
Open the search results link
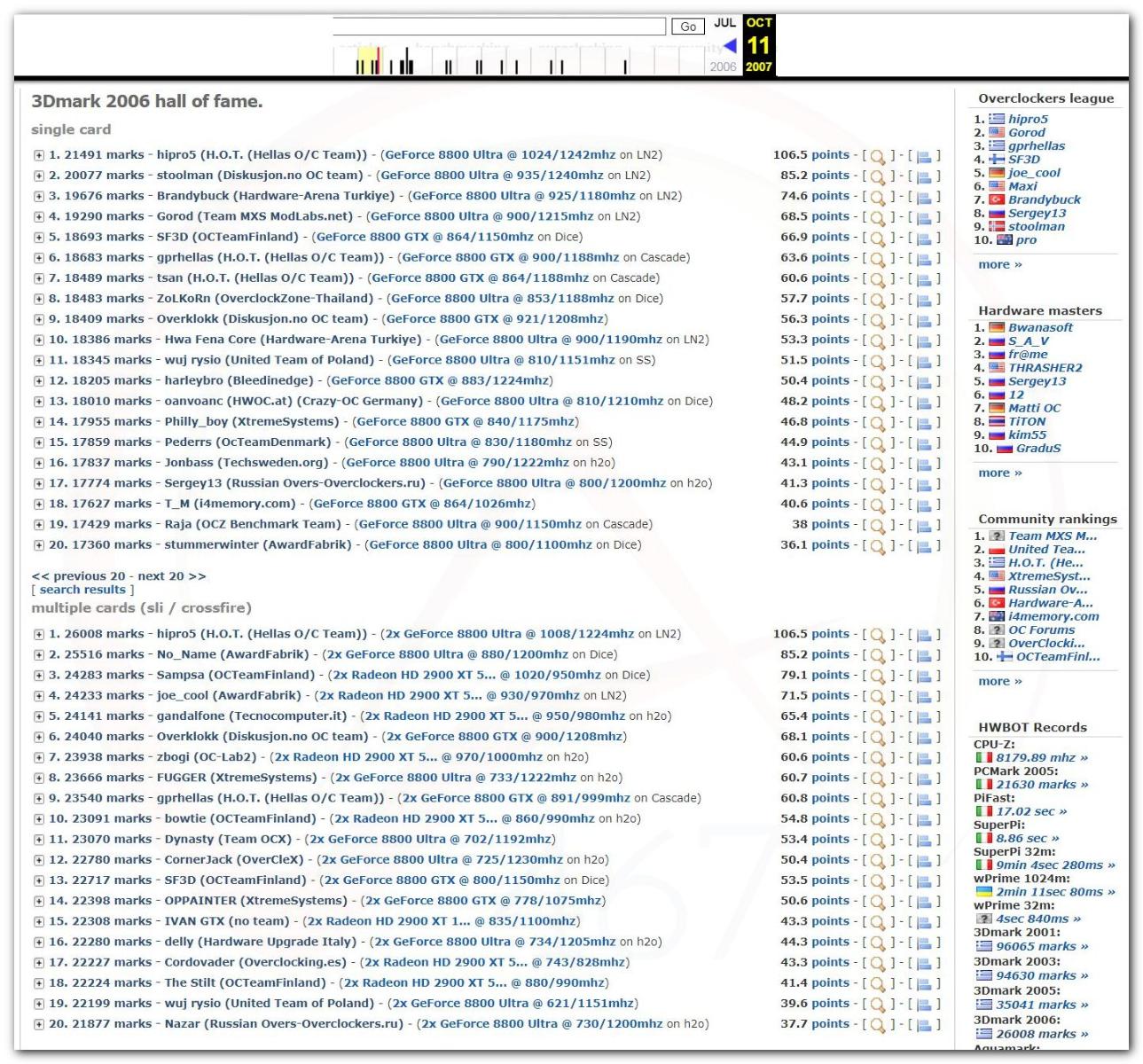(82, 590)
